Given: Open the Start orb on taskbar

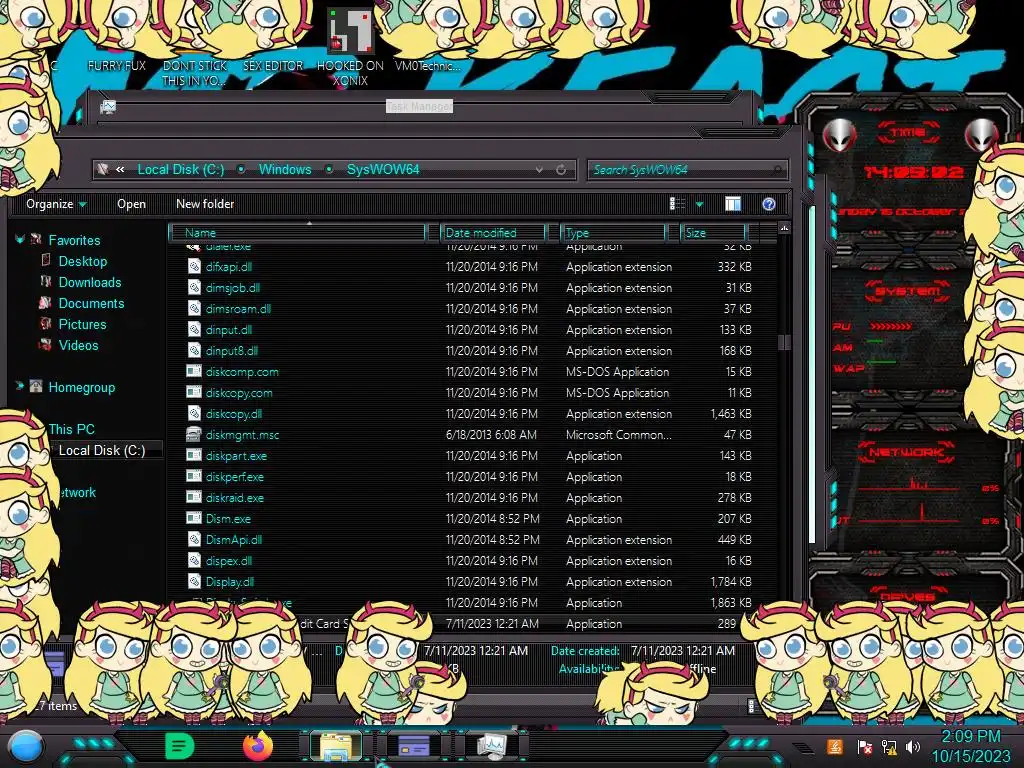Looking at the screenshot, I should pos(26,747).
